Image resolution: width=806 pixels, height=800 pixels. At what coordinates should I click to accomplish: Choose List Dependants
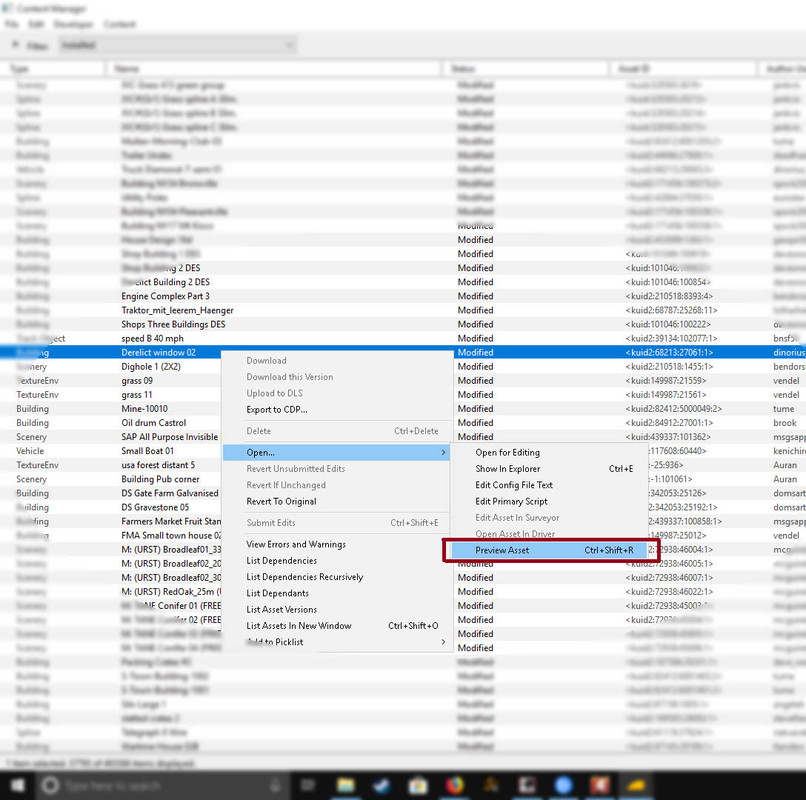336,593
